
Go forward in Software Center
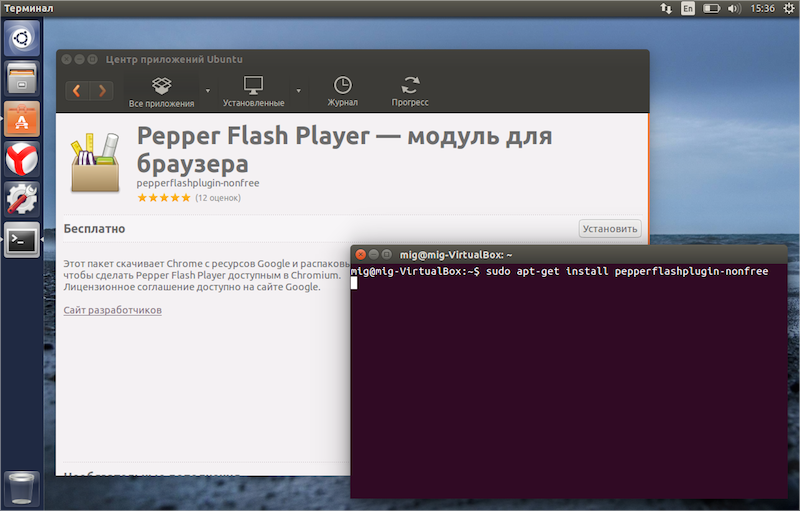pyautogui.click(x=102, y=91)
